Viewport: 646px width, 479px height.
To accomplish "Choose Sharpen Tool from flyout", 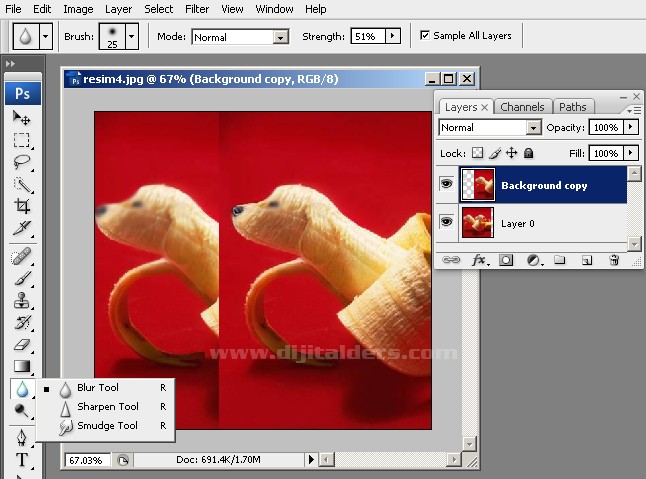I will [x=105, y=407].
